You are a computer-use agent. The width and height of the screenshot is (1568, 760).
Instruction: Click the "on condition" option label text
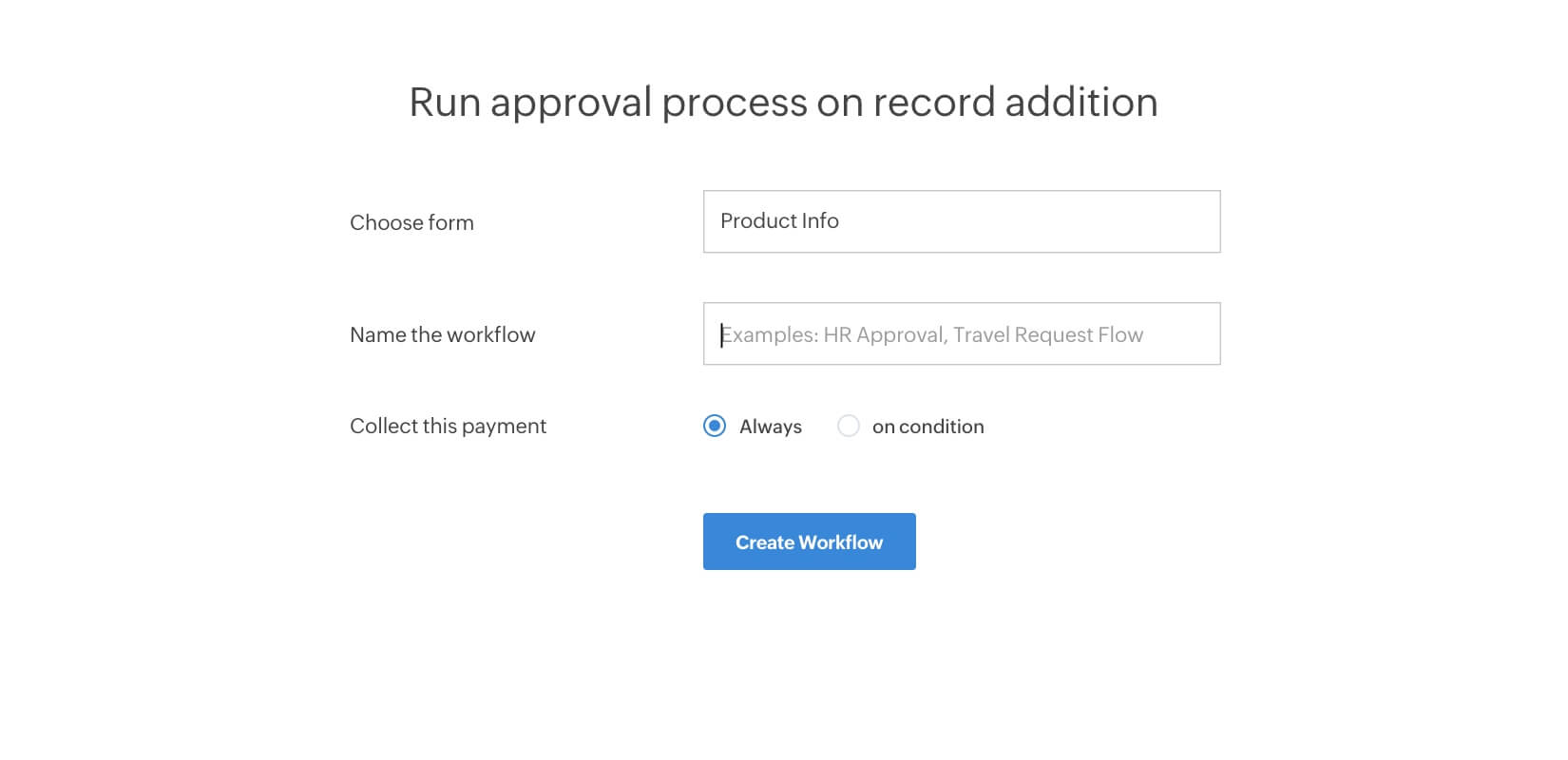tap(927, 427)
